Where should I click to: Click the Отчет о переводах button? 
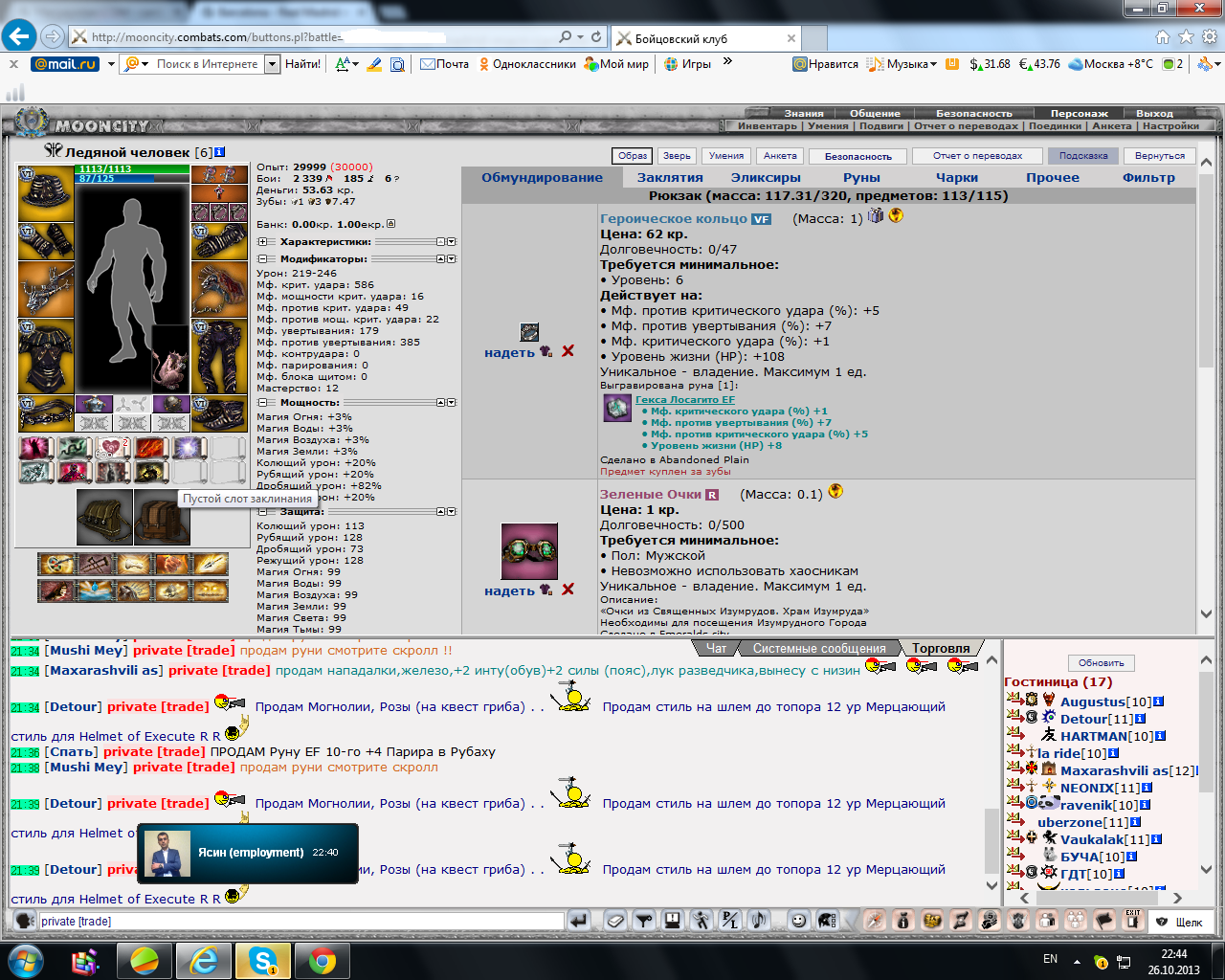977,156
